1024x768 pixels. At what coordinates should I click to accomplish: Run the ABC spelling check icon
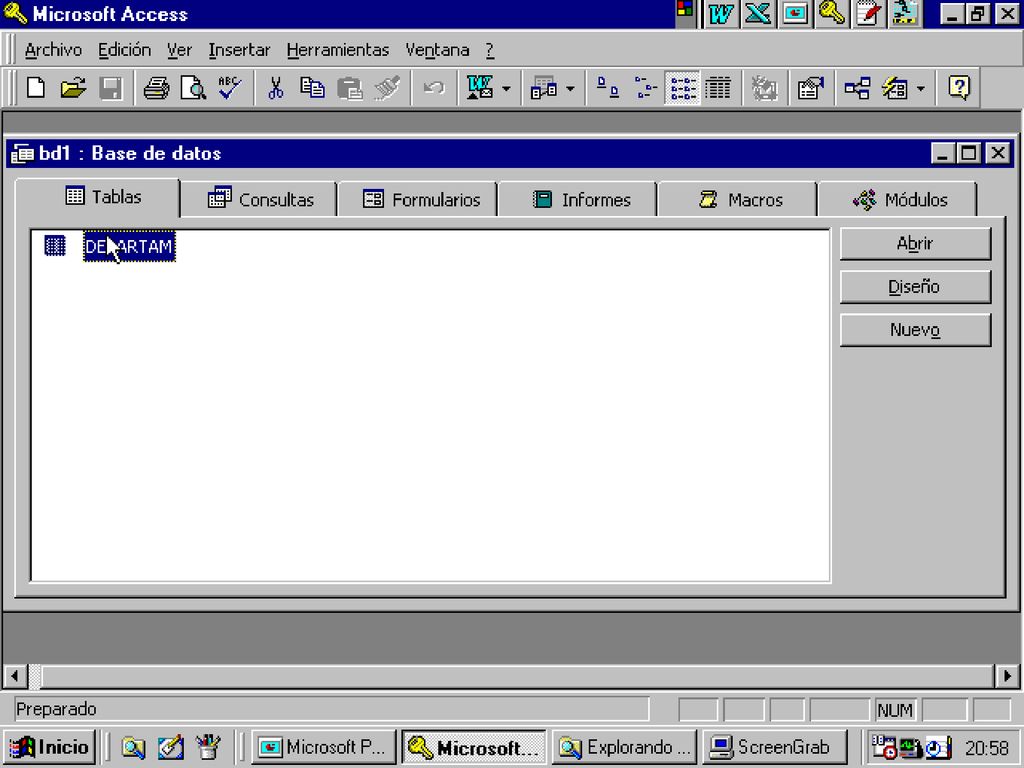pyautogui.click(x=230, y=88)
